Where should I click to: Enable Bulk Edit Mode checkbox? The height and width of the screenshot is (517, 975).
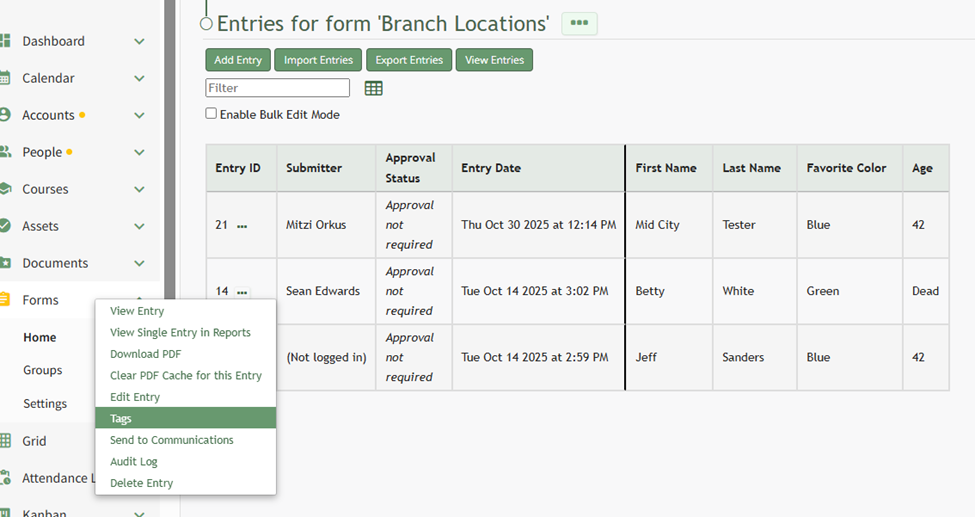click(x=211, y=114)
